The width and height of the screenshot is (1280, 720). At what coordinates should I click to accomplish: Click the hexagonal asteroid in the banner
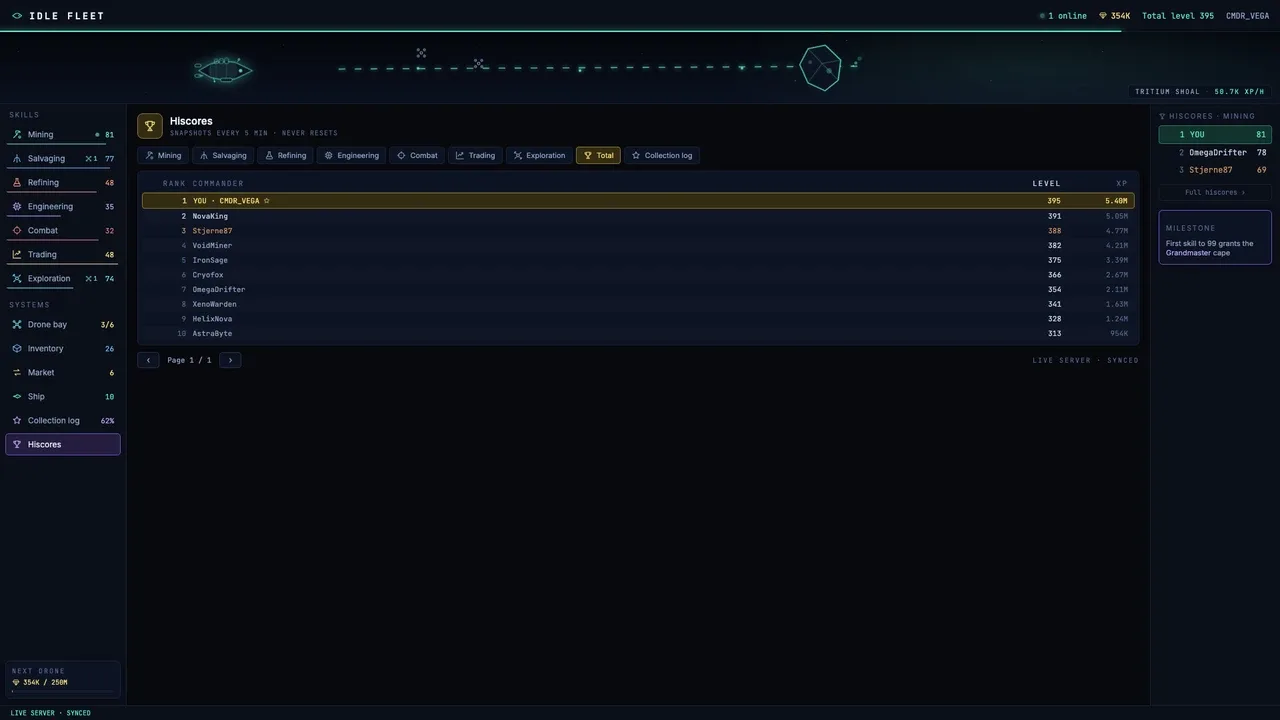pyautogui.click(x=821, y=68)
